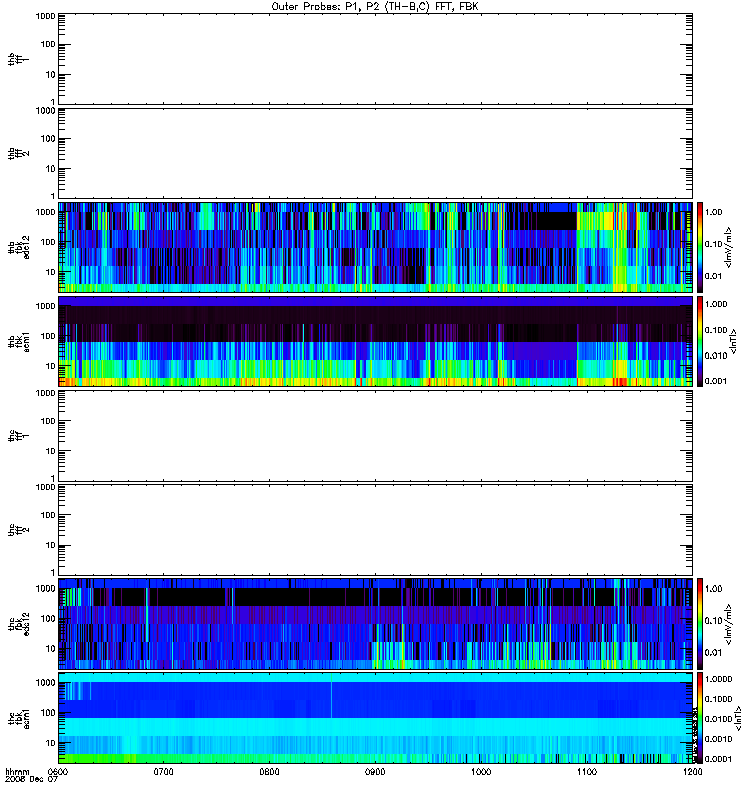Click the '10' y-axis tick of thb fff 2 panel

pyautogui.click(x=50, y=169)
